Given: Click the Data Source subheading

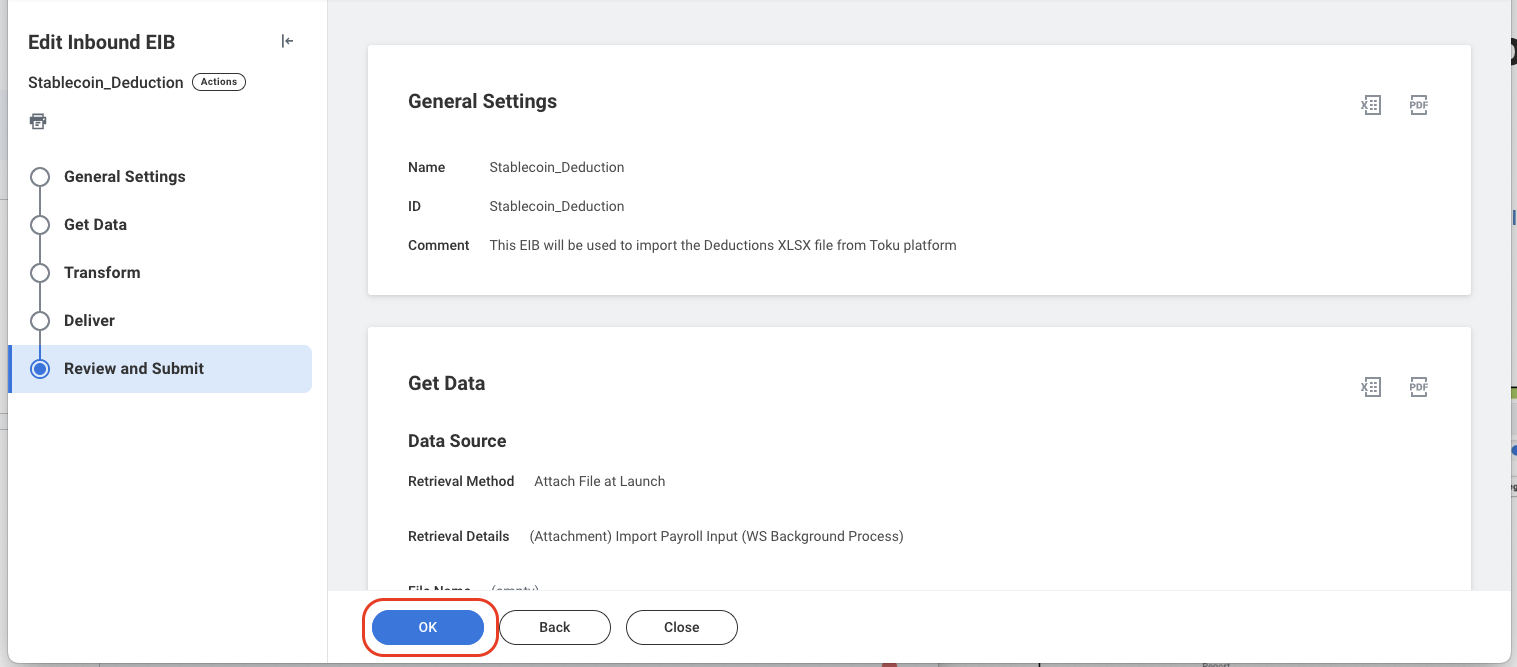Looking at the screenshot, I should pos(457,441).
